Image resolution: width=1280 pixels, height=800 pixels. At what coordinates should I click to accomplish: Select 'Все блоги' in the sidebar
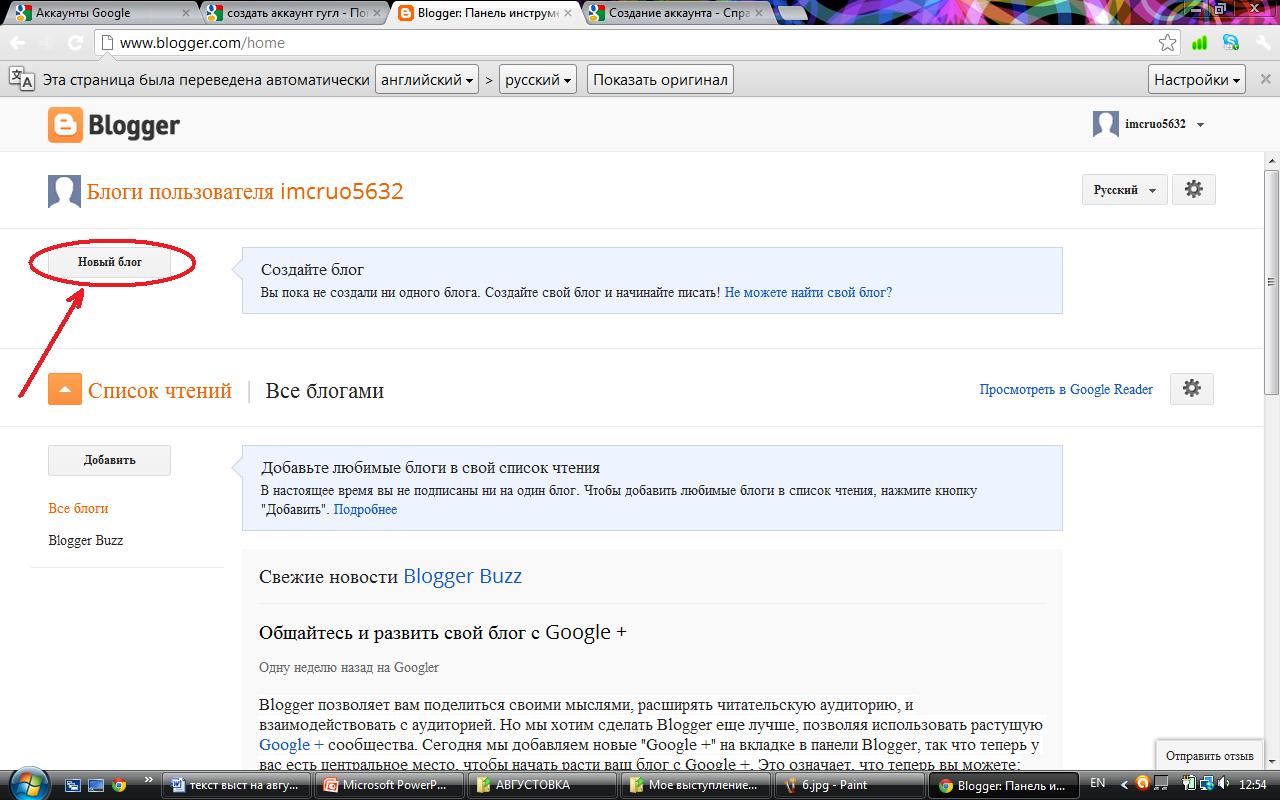tap(78, 508)
